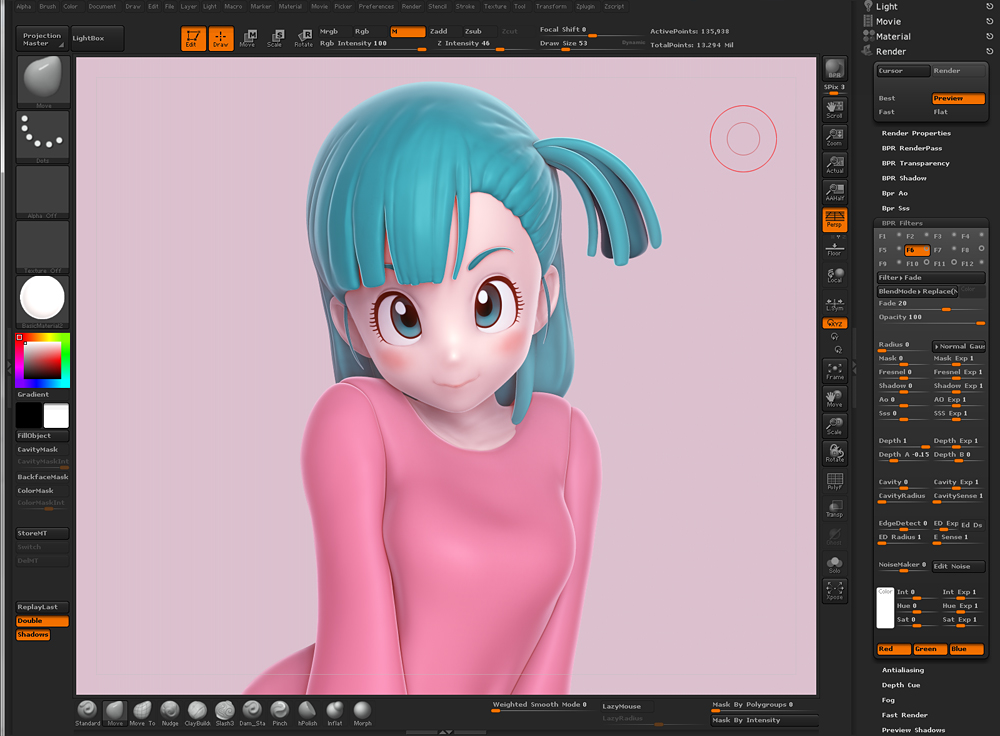
Task: Toggle the Floor grid
Action: 834,249
